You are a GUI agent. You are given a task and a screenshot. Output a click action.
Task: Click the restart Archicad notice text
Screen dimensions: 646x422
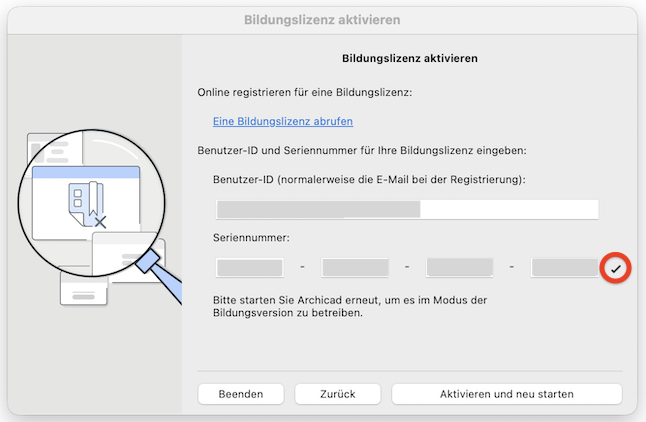(350, 306)
